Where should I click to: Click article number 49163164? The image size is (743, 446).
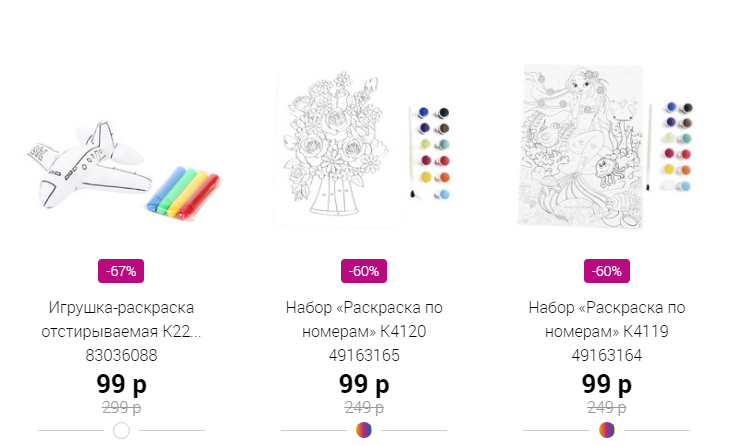point(606,355)
